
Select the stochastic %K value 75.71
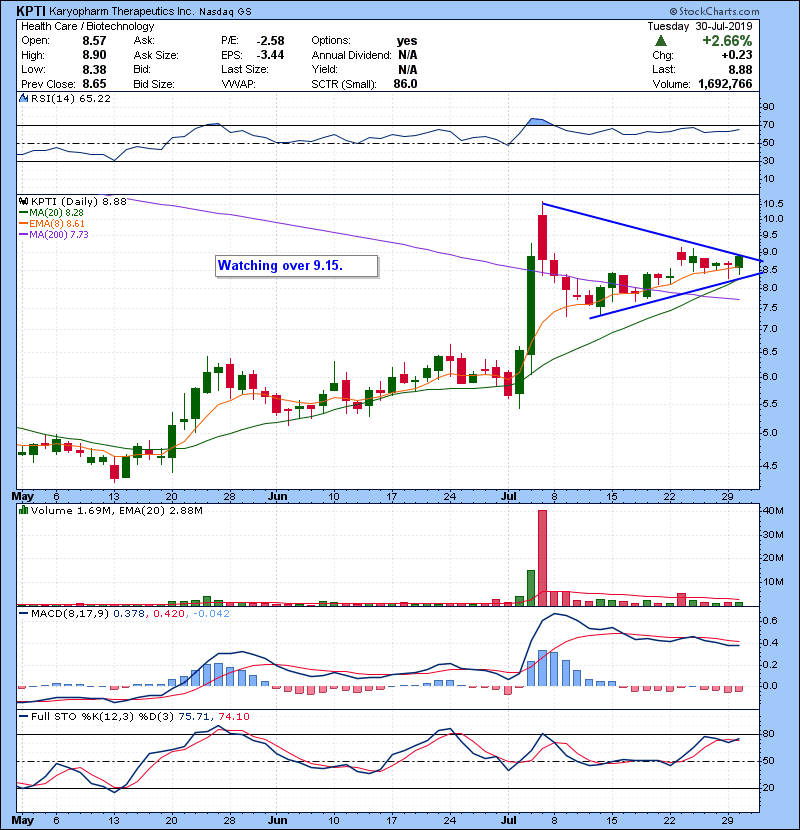(194, 717)
